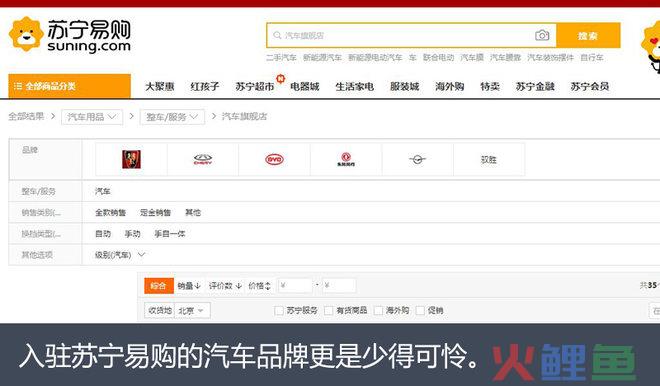Image resolution: width=660 pixels, height=386 pixels.
Task: Click the 新能源汽车 hot search link
Action: point(322,58)
